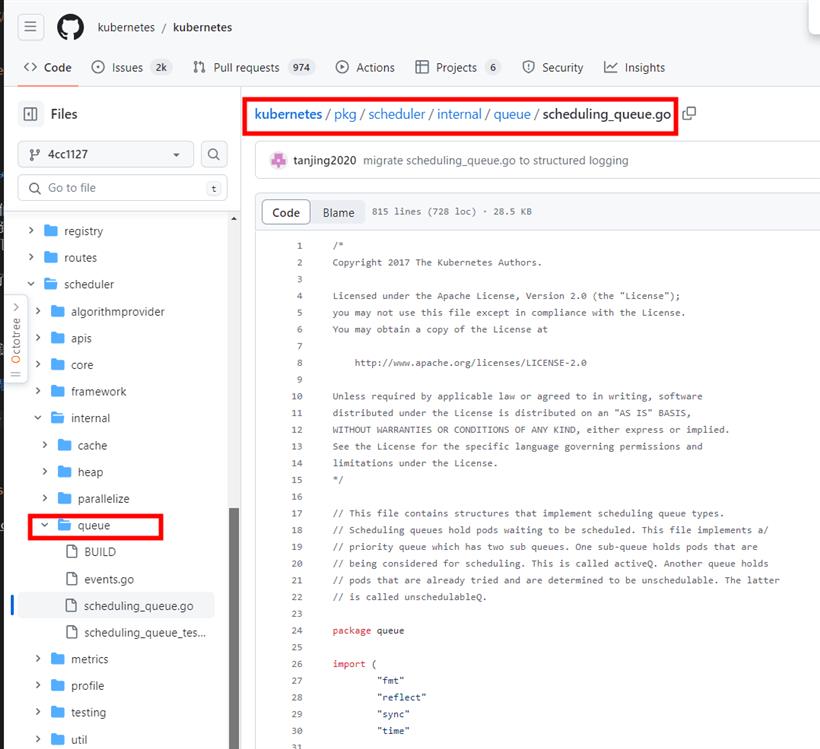Click the GitHub Octocat logo

tap(70, 27)
